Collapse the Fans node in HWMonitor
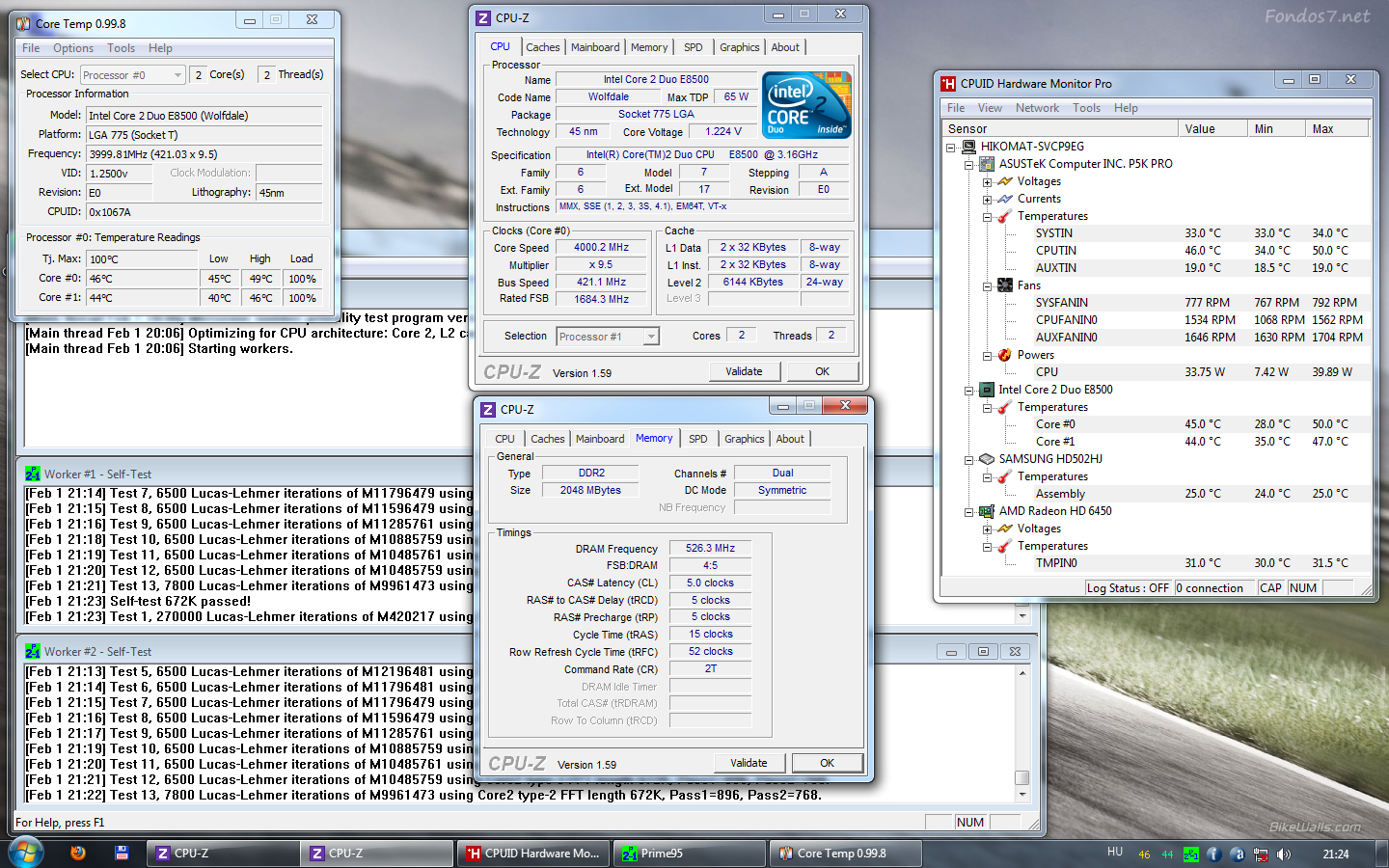This screenshot has width=1389, height=868. tap(987, 286)
